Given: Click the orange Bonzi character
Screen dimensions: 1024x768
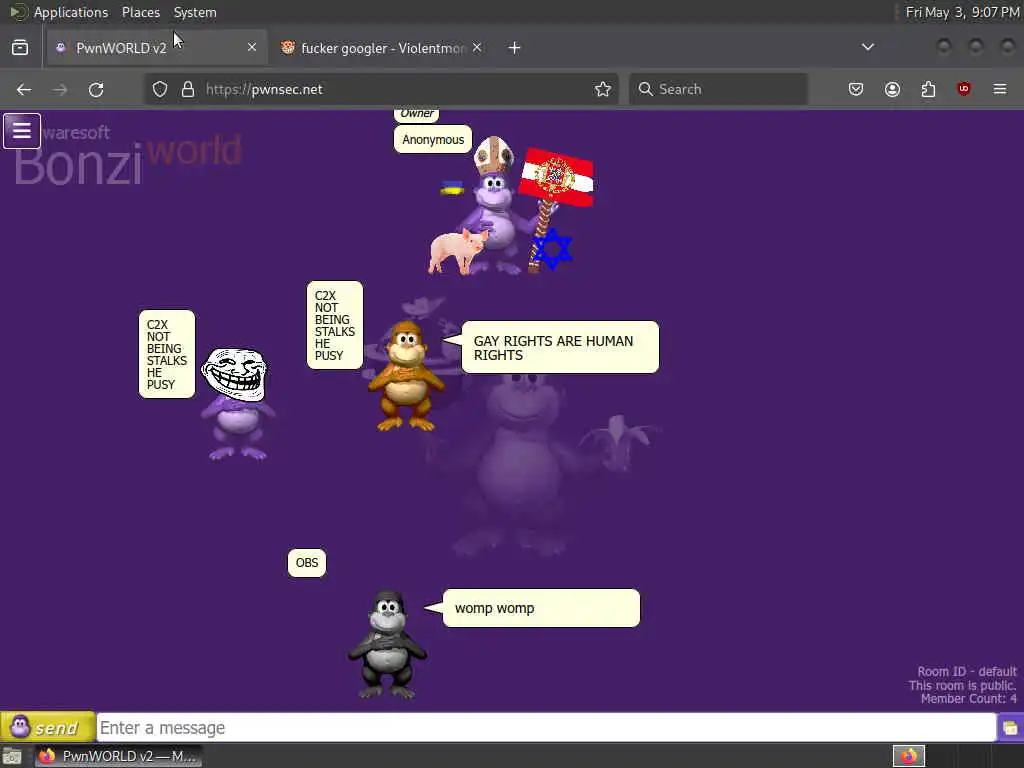Looking at the screenshot, I should (405, 376).
